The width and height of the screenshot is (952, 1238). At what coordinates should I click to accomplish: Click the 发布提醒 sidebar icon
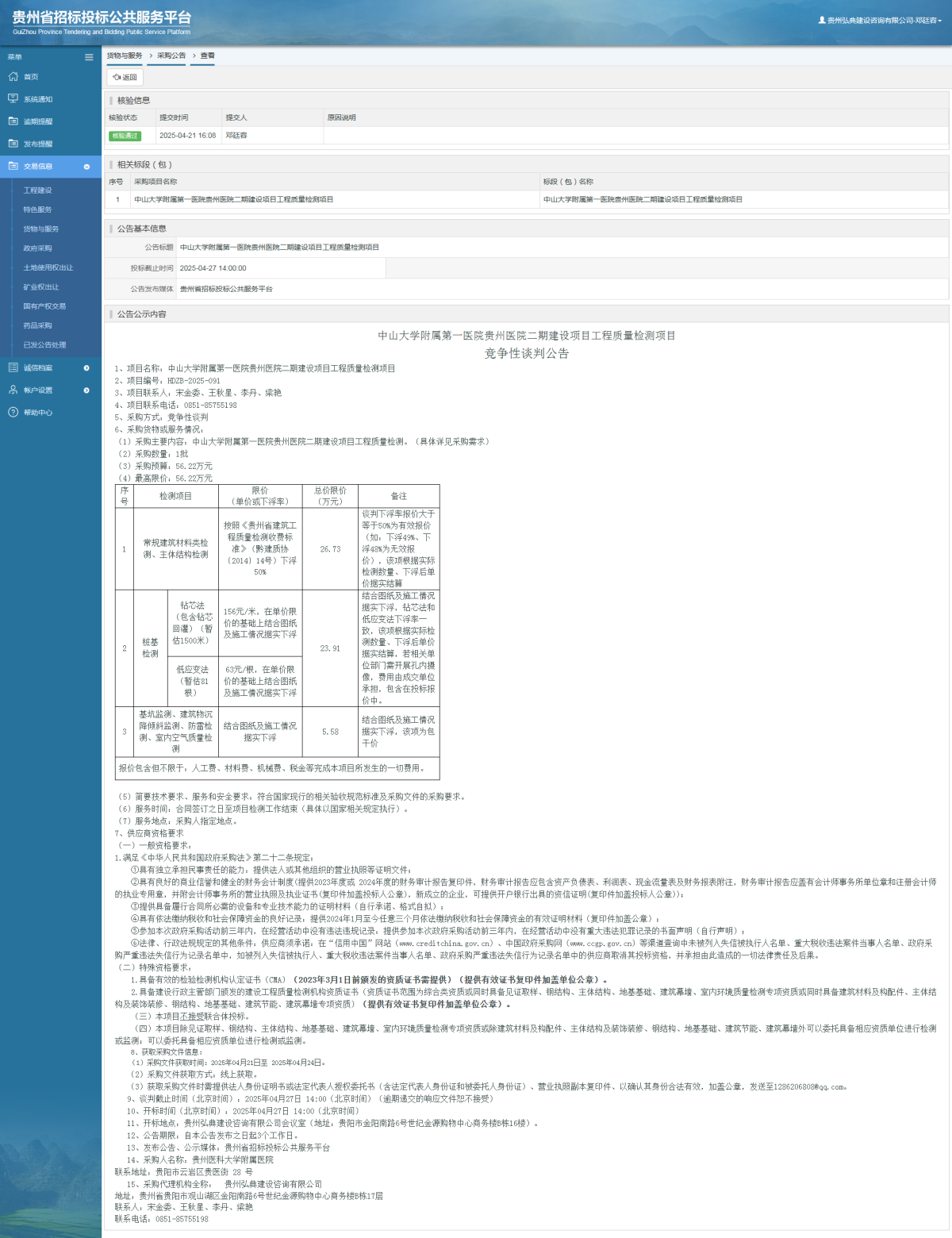13,144
